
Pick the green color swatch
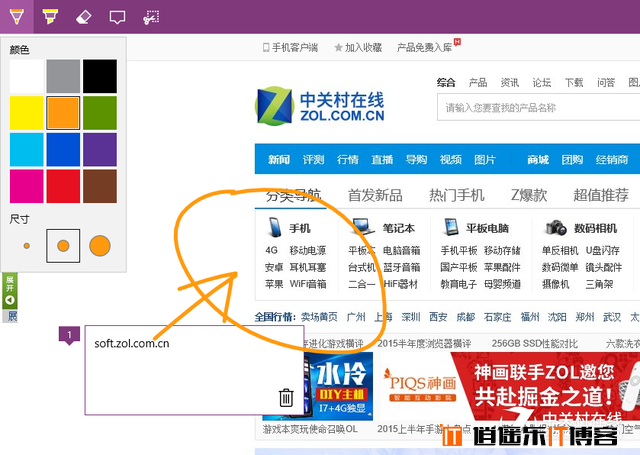100,113
